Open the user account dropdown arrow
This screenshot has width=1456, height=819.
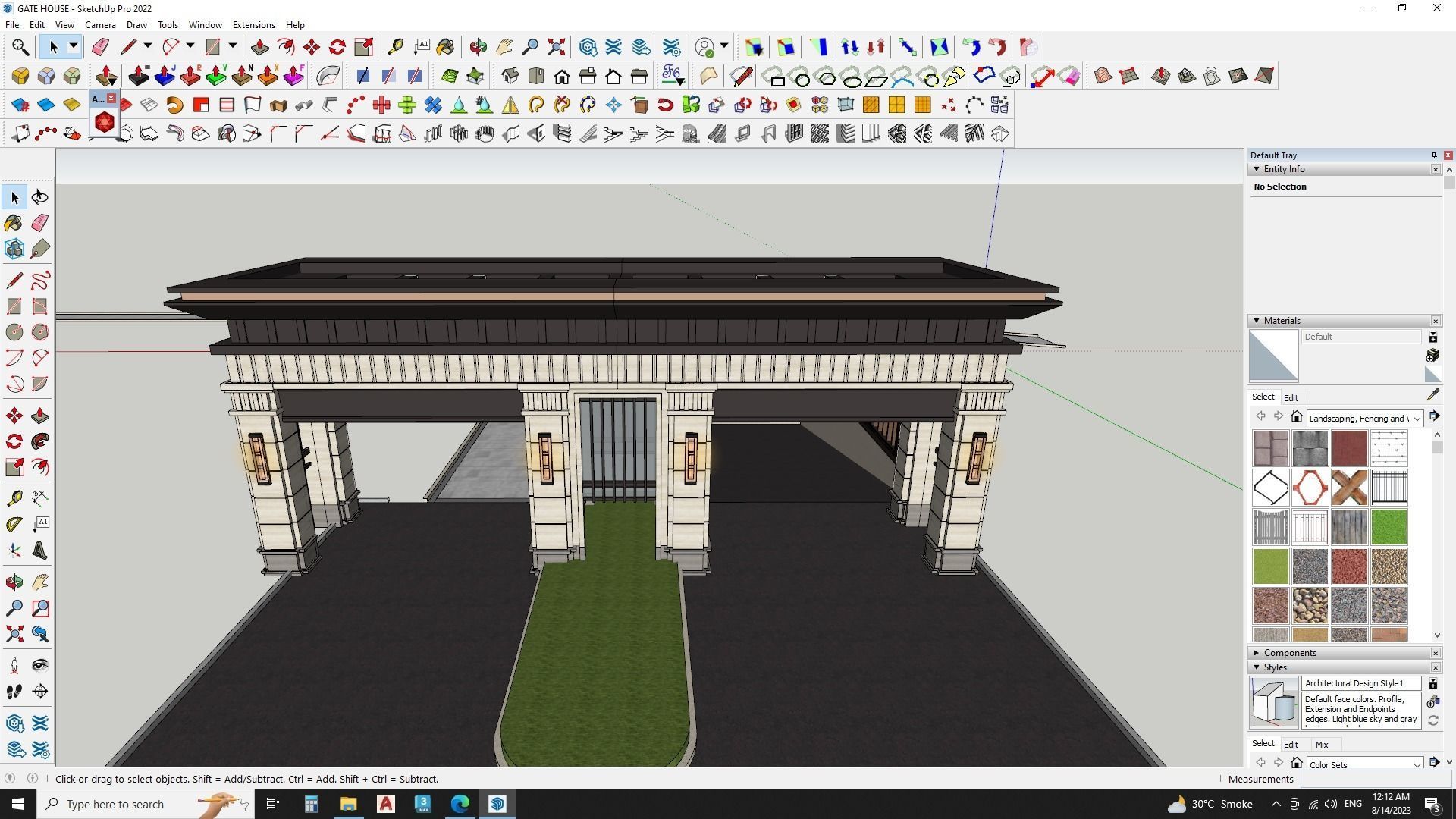[724, 47]
